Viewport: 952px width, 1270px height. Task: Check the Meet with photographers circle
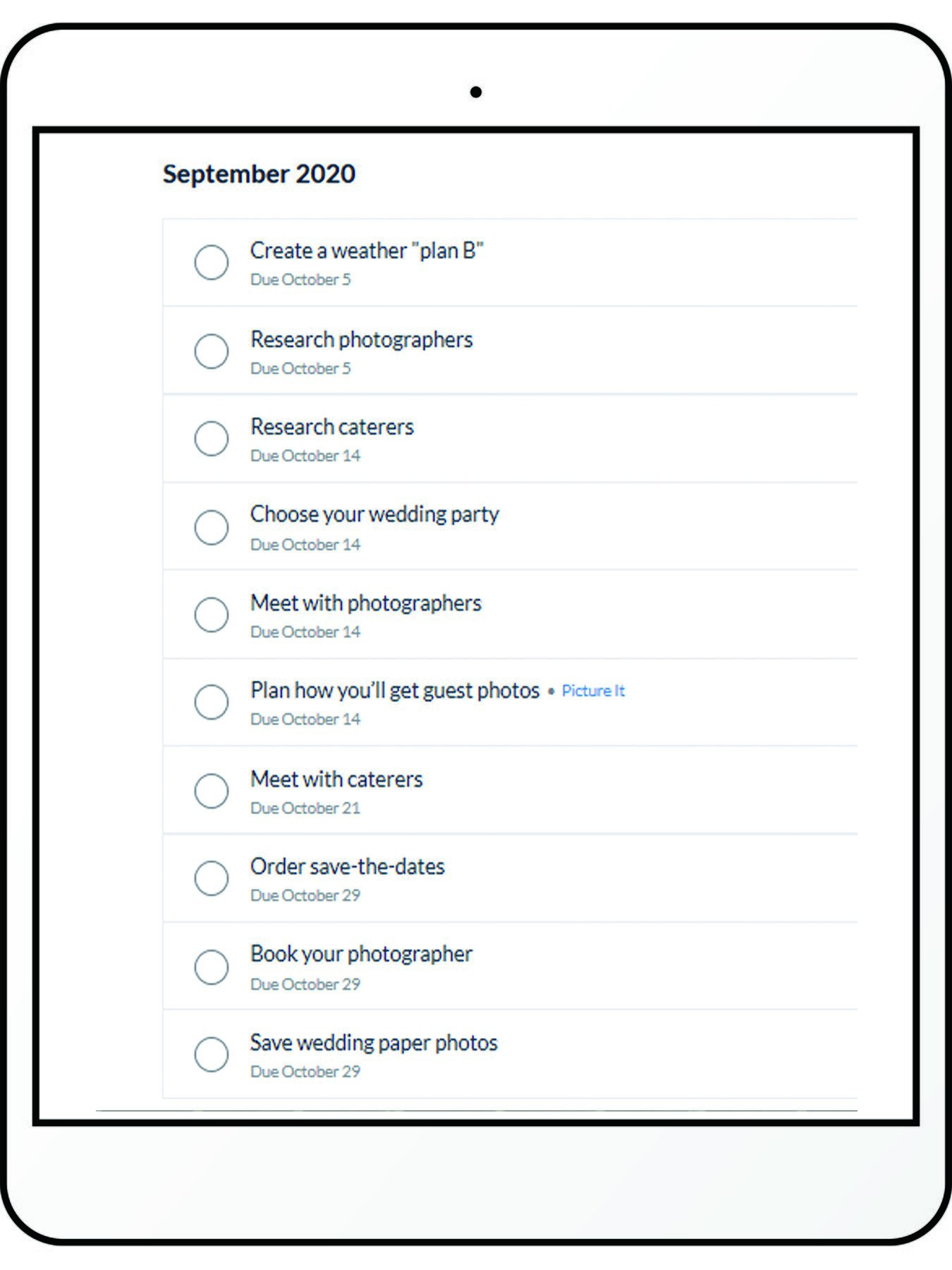211,615
